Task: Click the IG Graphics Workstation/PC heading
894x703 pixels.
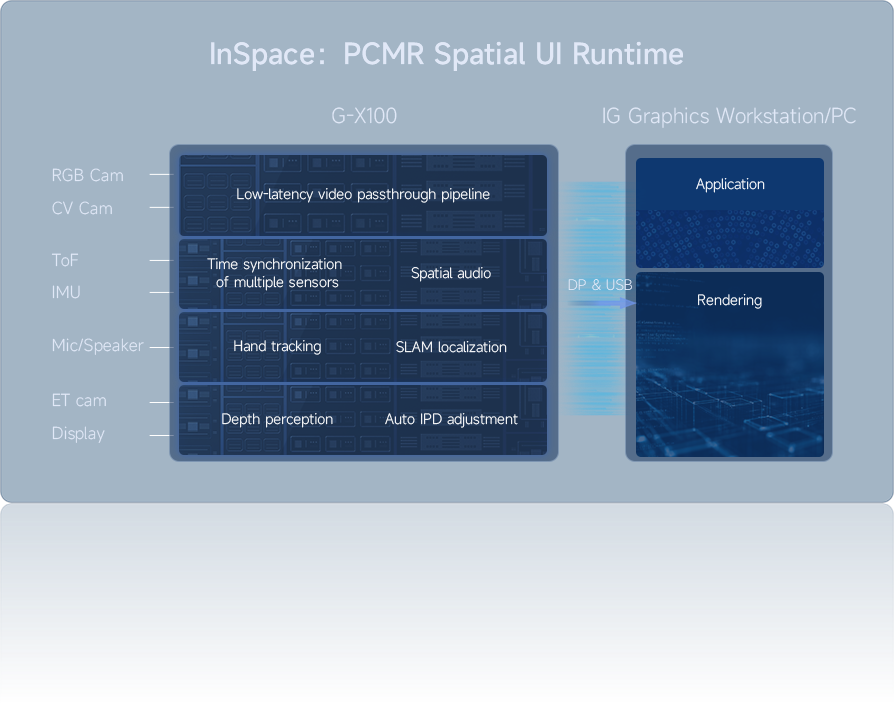Action: point(728,116)
